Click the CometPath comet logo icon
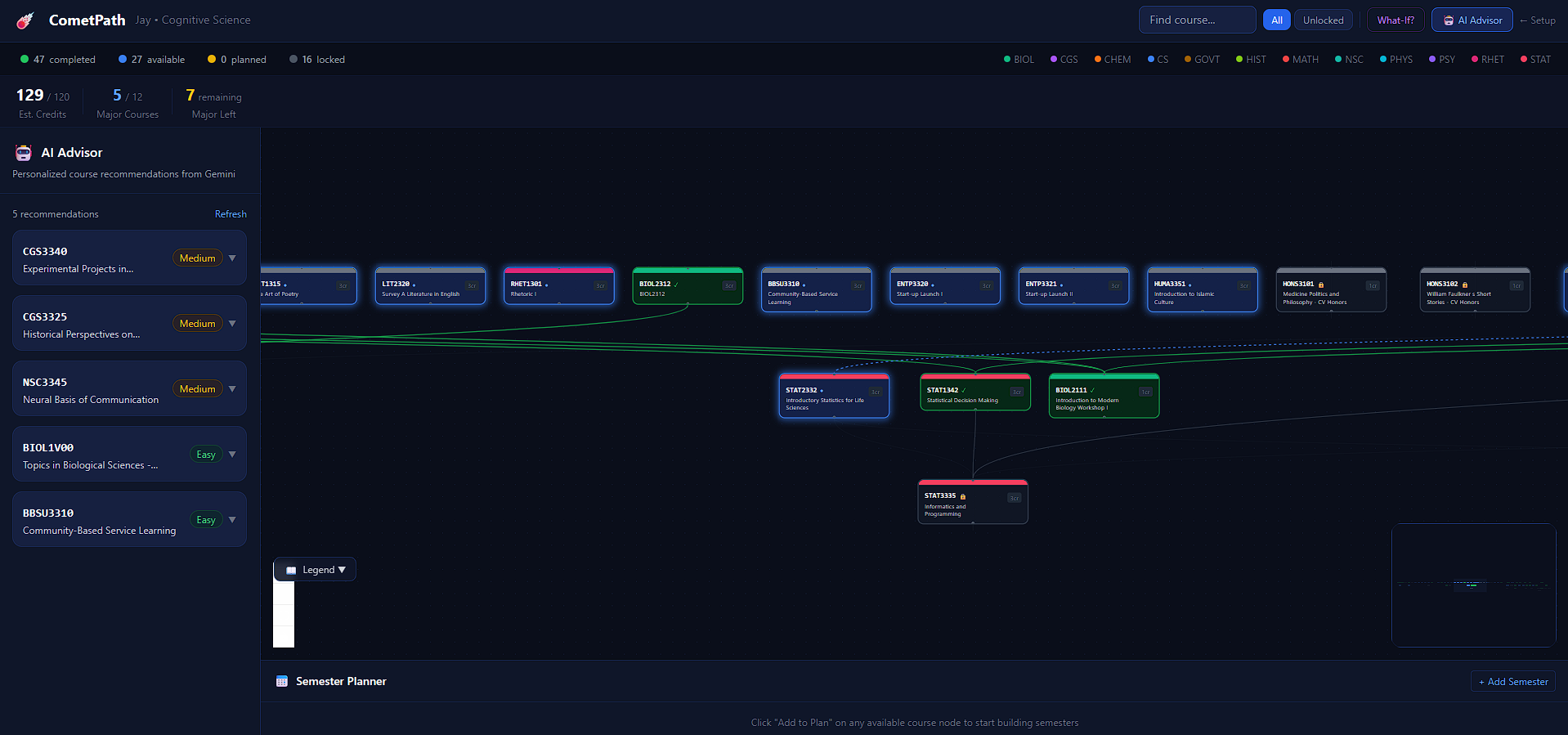This screenshot has height=735, width=1568. [25, 20]
